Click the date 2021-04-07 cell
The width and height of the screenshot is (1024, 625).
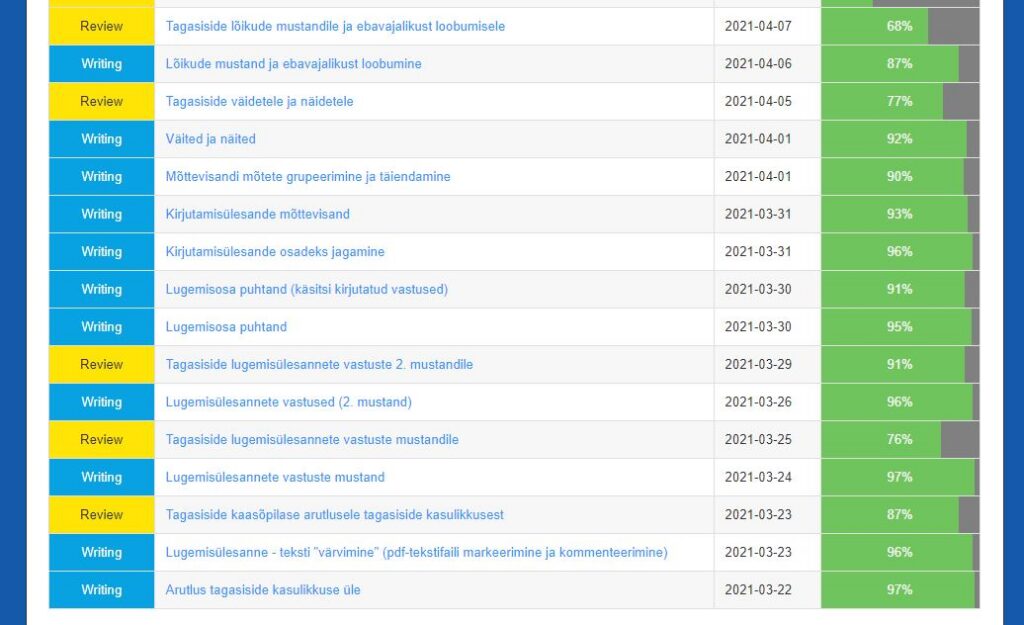765,26
